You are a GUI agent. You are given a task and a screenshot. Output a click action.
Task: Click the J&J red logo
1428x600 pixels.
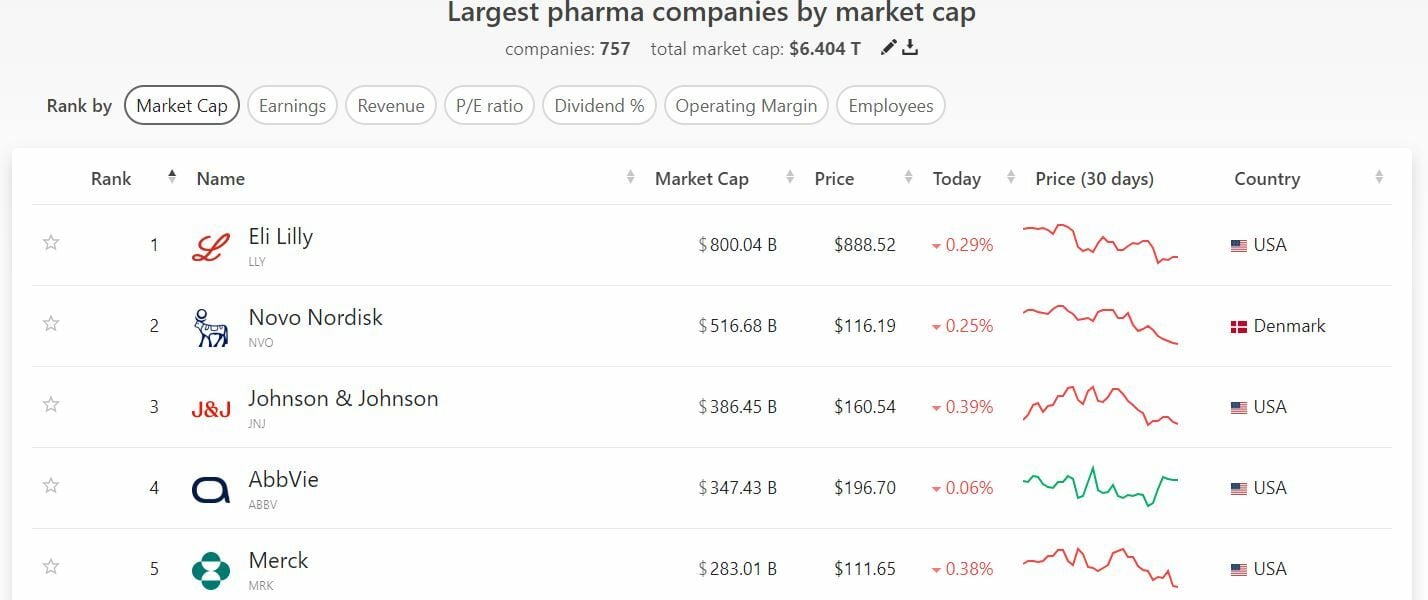click(x=210, y=408)
